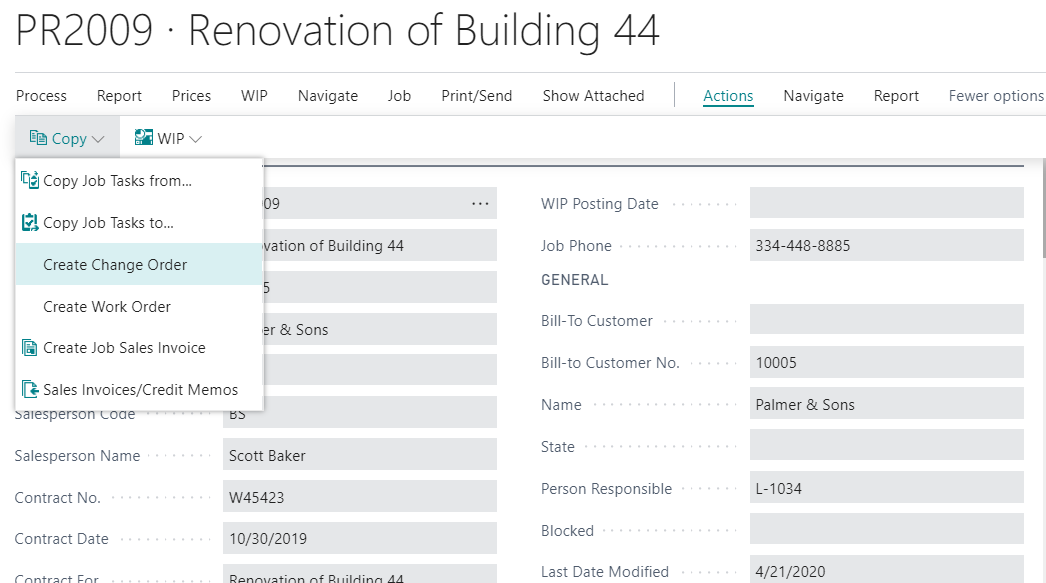Choose Create Work Order menu entry
Screen dimensions: 1046x583
[107, 307]
